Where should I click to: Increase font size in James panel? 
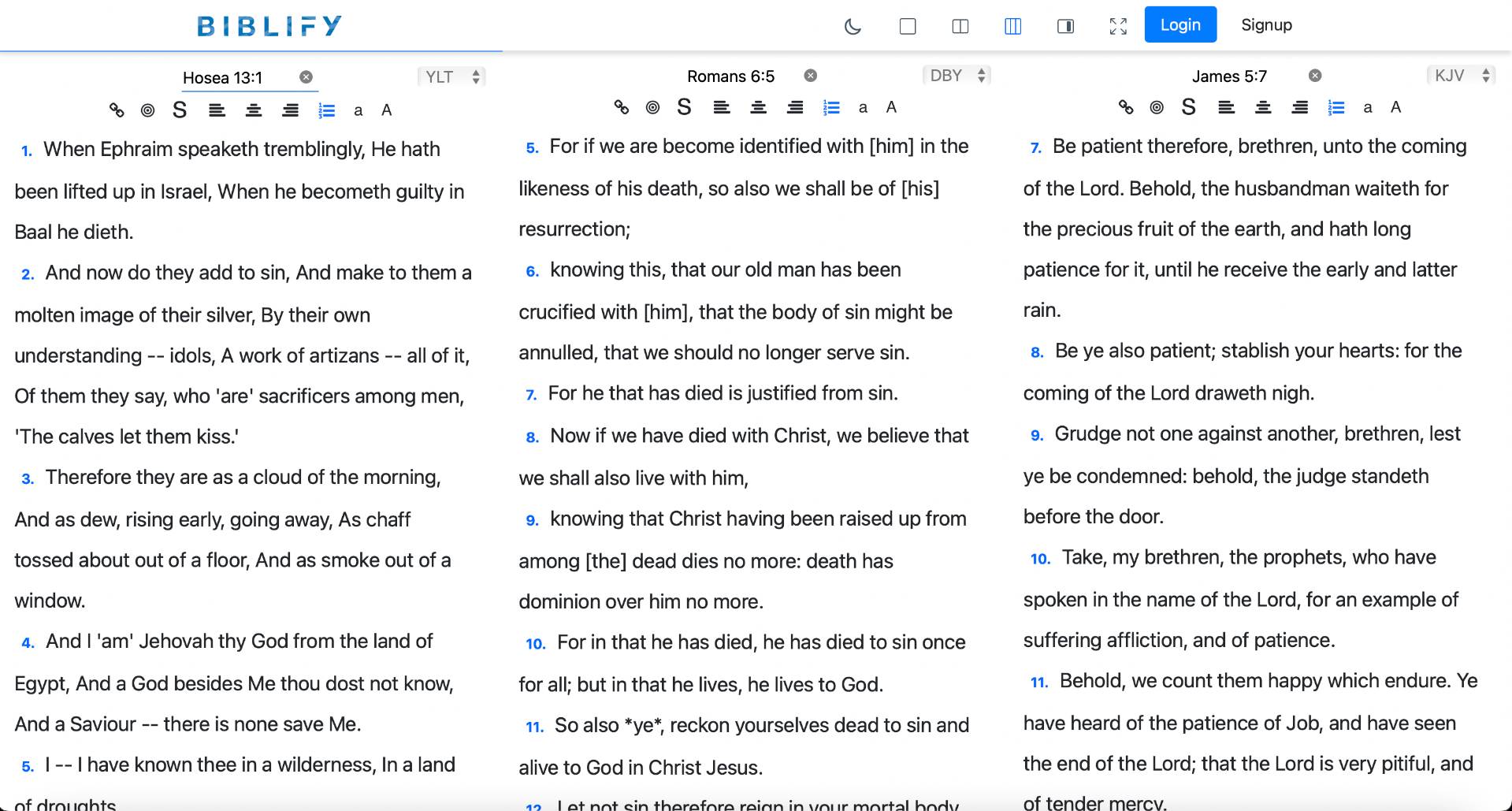coord(1395,107)
